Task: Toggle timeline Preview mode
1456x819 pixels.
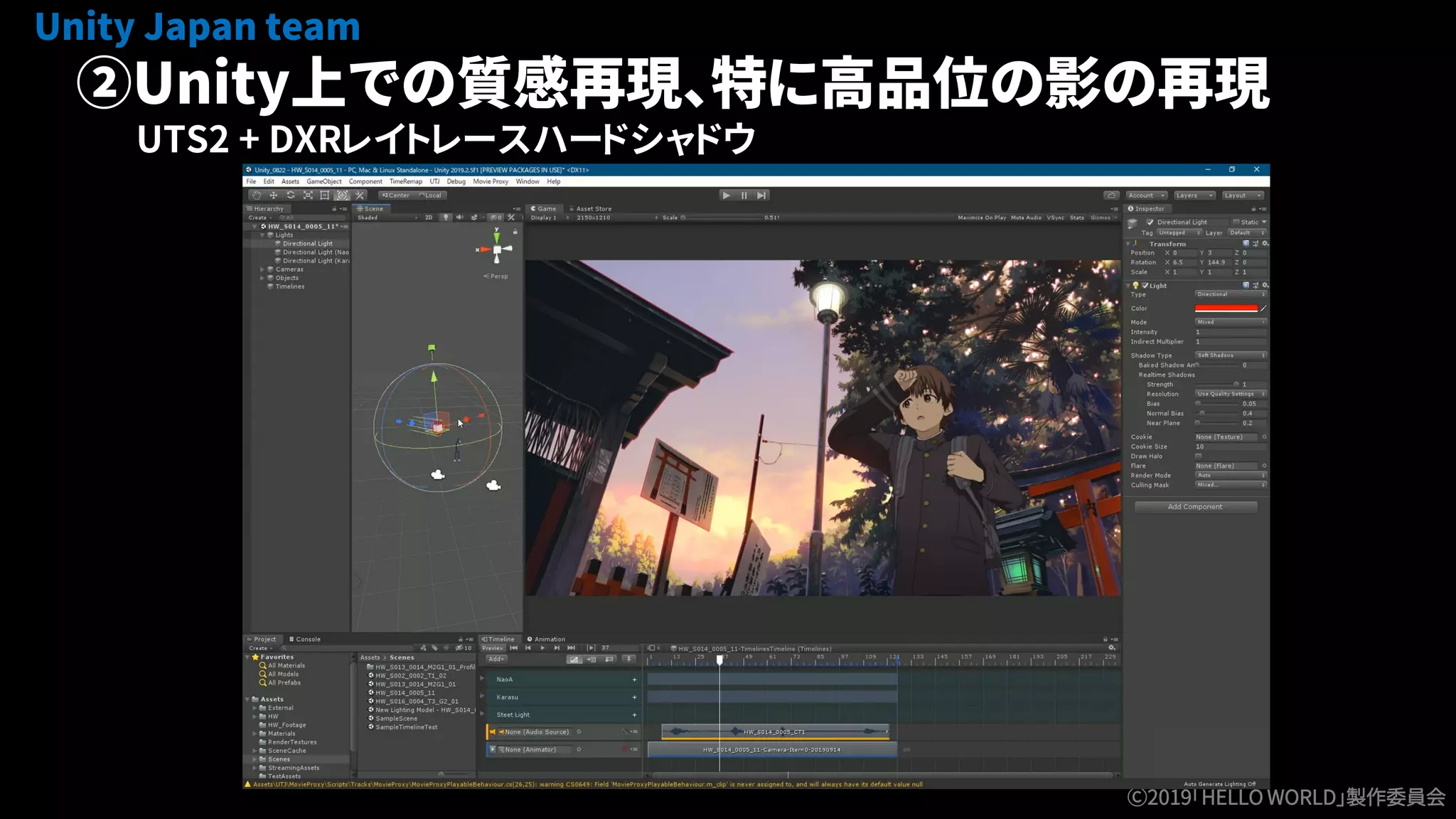Action: (x=493, y=648)
